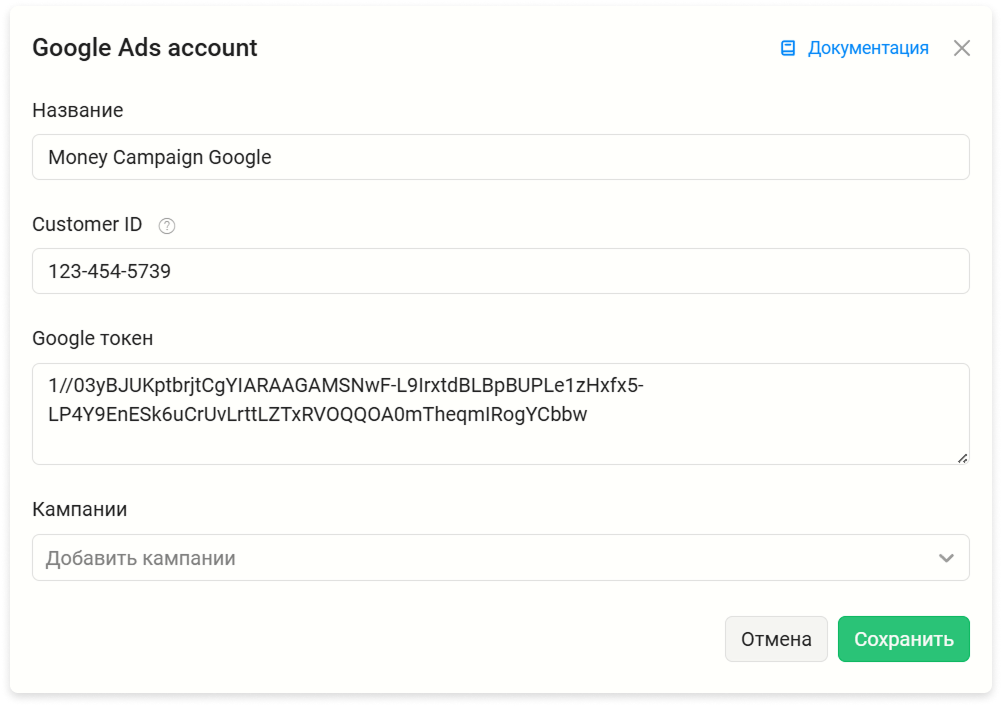Click the token textarea resize handle
This screenshot has width=1002, height=707.
click(x=962, y=458)
